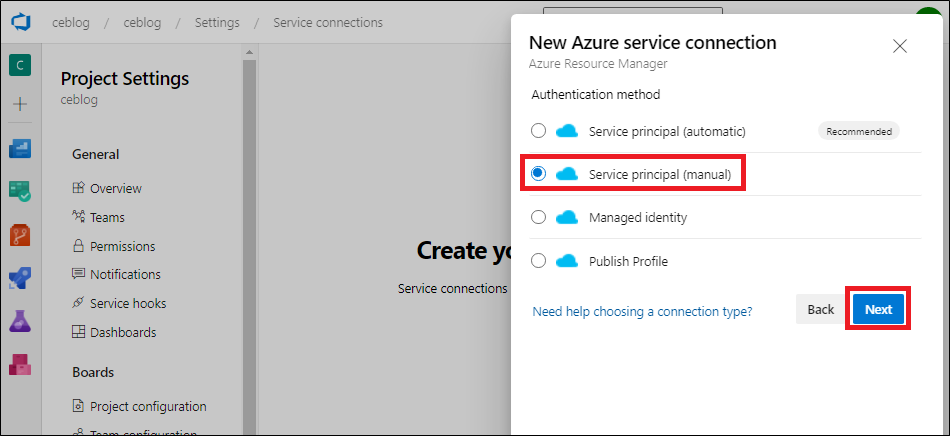Open the Azure DevOps home logo
The image size is (950, 436).
[20, 23]
